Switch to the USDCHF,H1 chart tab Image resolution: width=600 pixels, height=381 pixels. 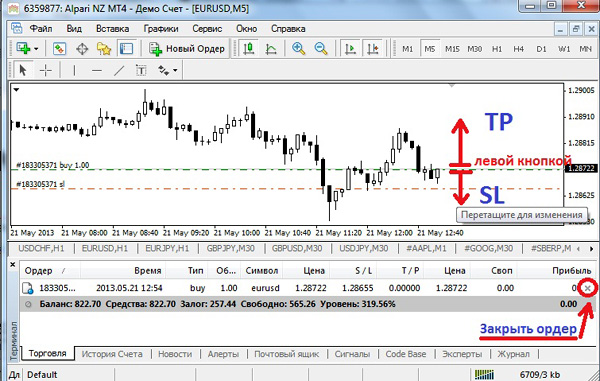coord(41,249)
